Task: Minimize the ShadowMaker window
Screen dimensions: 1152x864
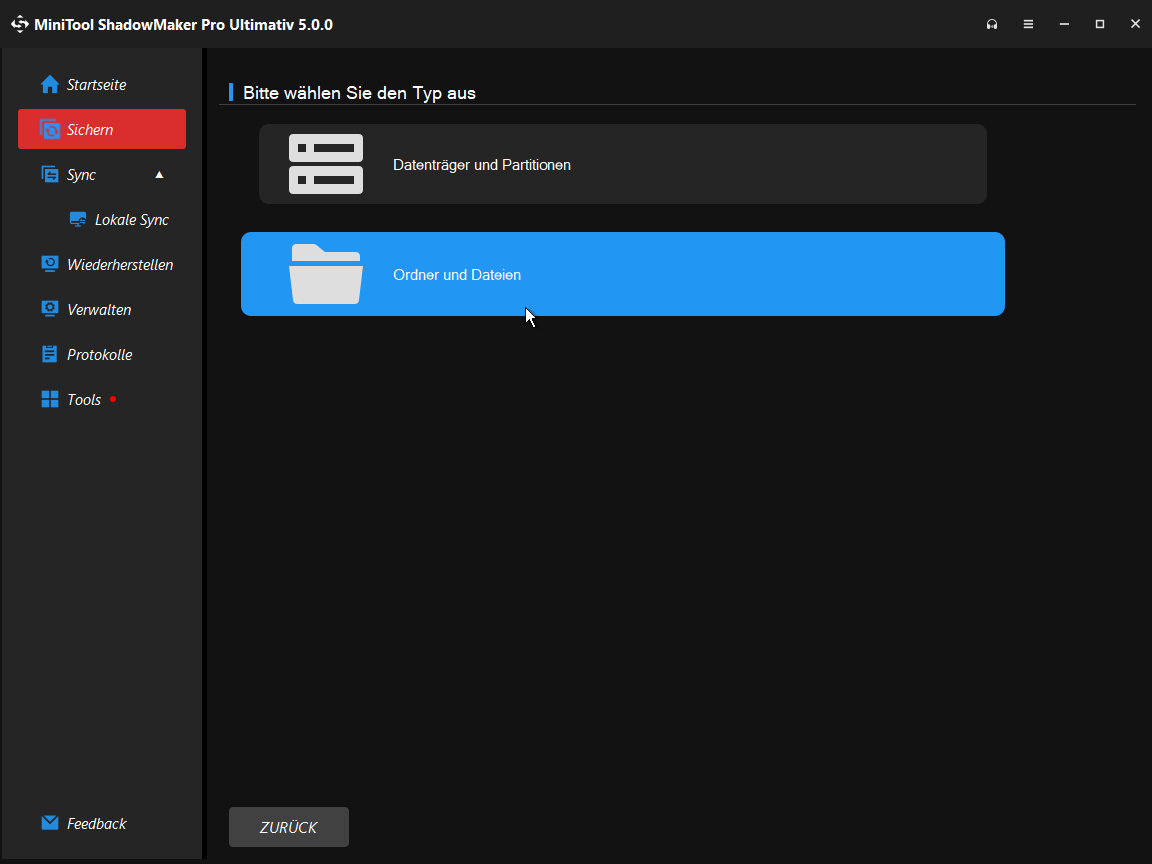Action: point(1064,24)
